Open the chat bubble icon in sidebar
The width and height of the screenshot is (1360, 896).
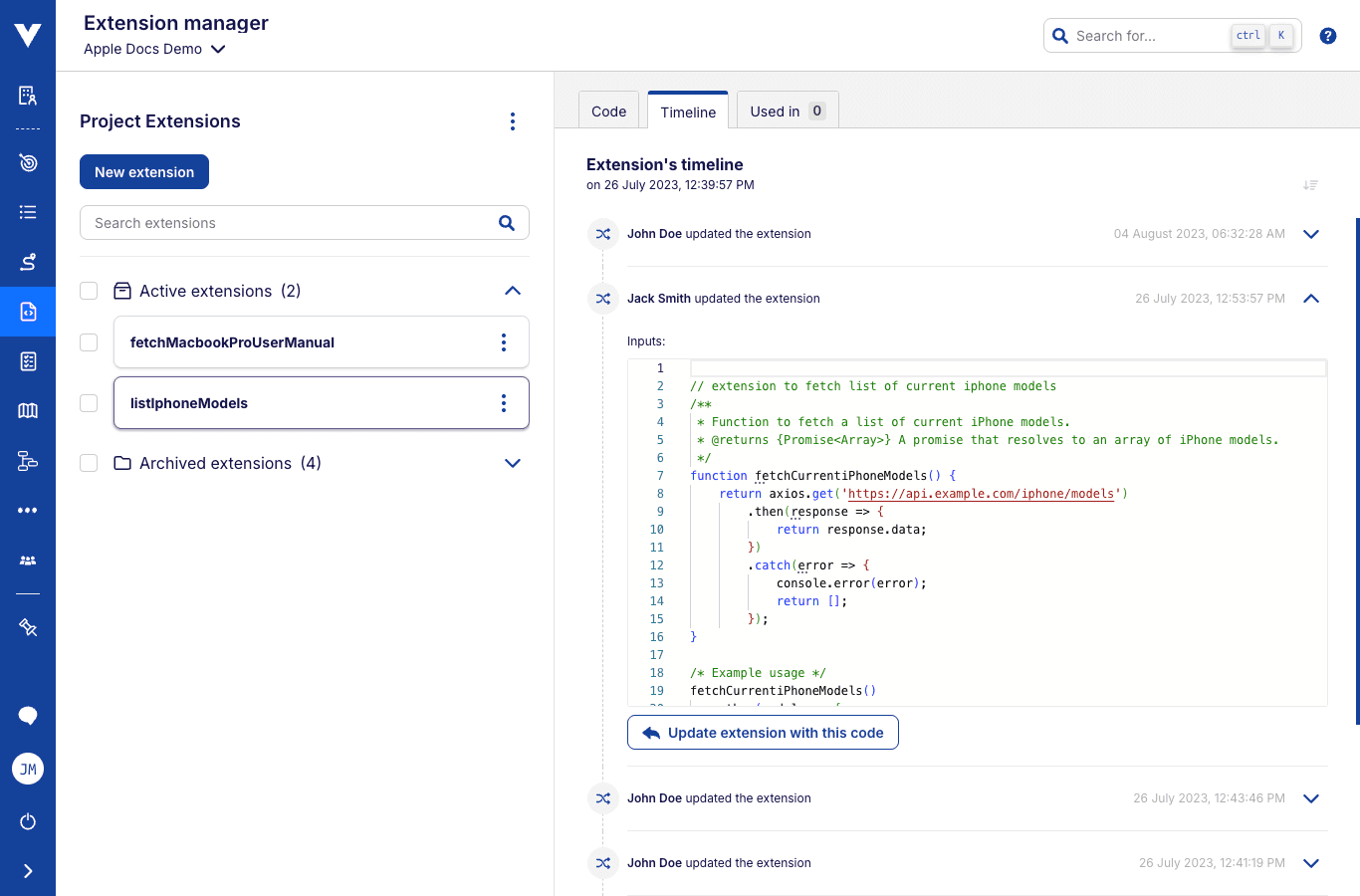(x=28, y=716)
